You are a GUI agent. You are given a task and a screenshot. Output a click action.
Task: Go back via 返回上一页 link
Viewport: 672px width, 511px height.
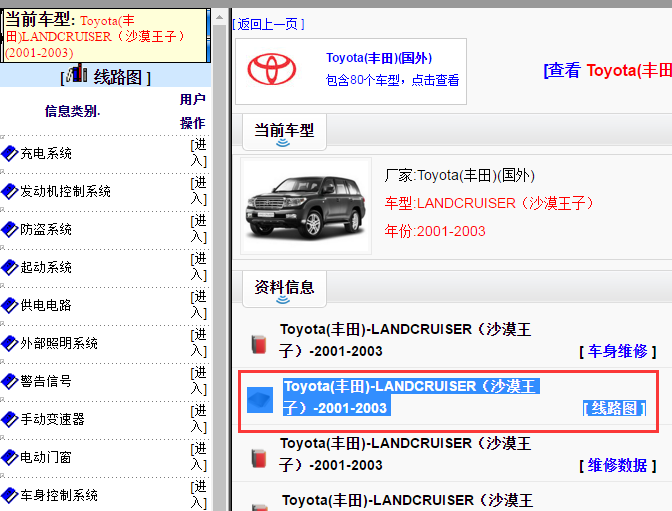pos(268,24)
